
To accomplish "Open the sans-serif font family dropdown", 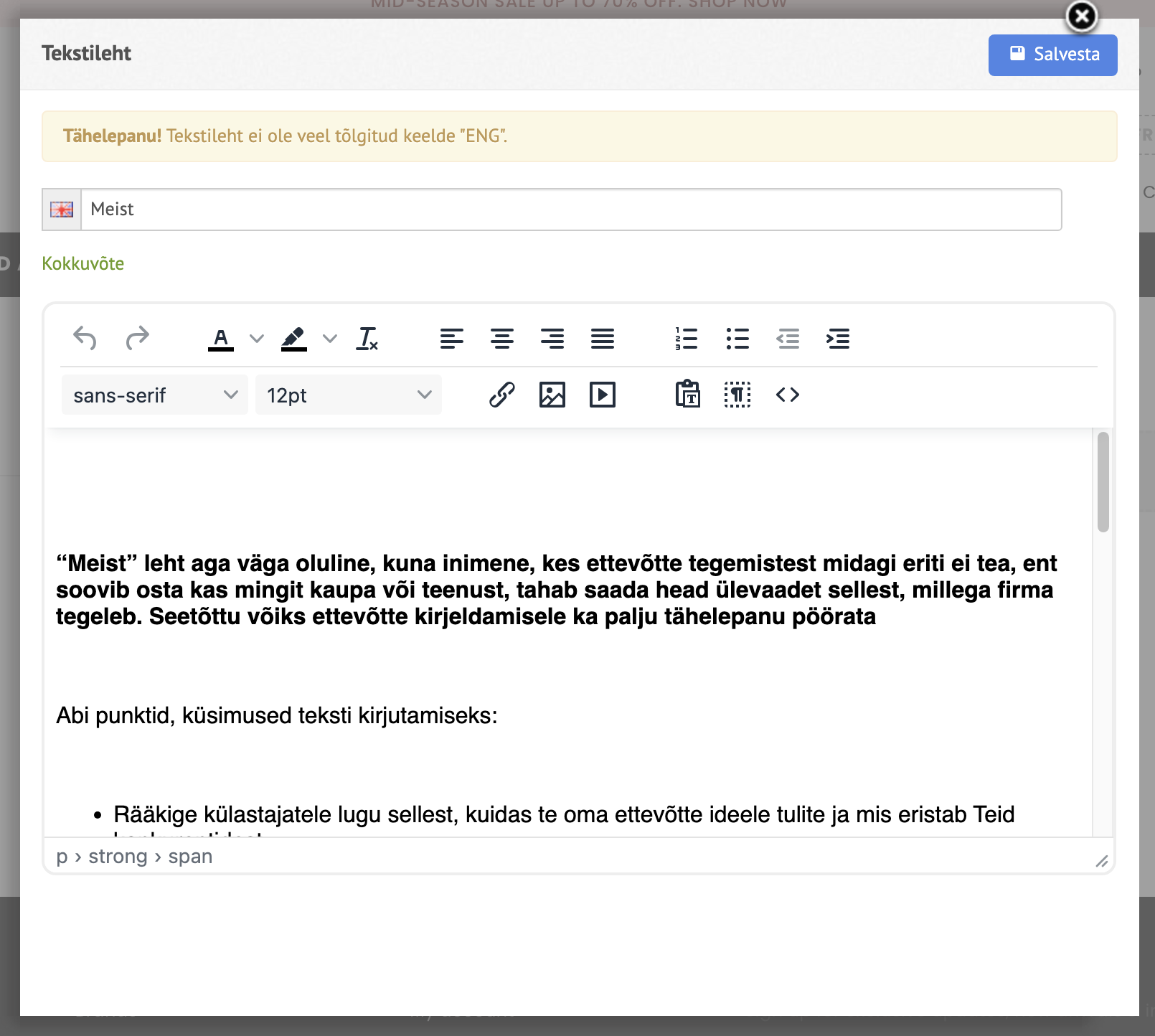I will [x=155, y=395].
